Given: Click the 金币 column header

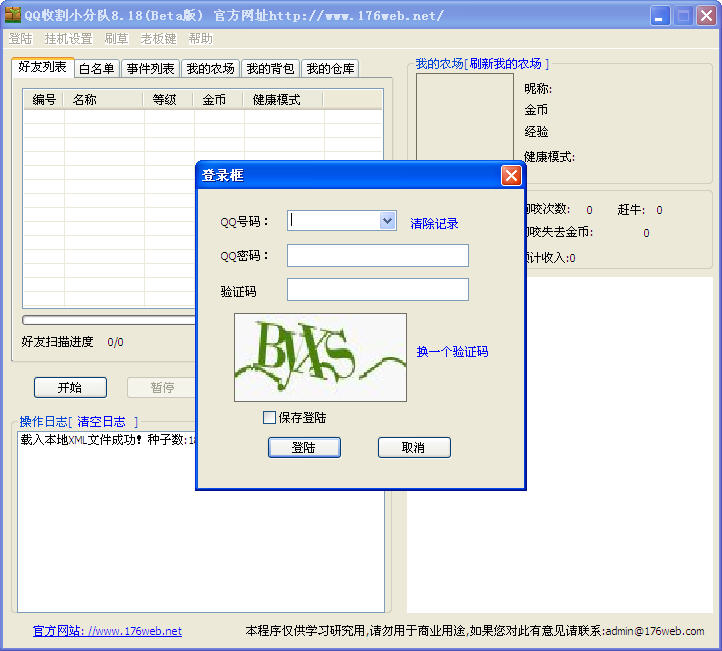Looking at the screenshot, I should 219,99.
